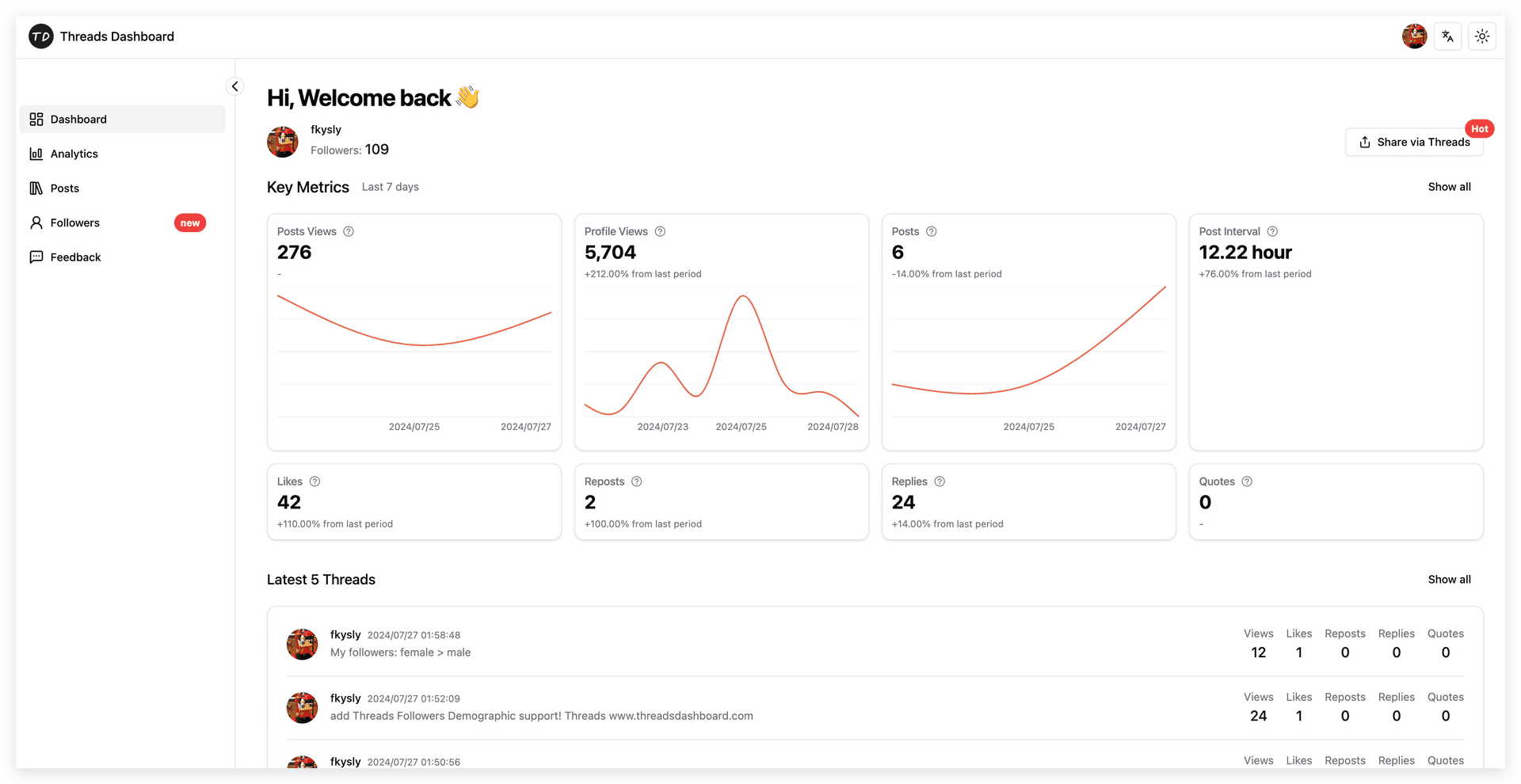Click the Posts Views value 276
This screenshot has height=784, width=1521.
[x=295, y=253]
